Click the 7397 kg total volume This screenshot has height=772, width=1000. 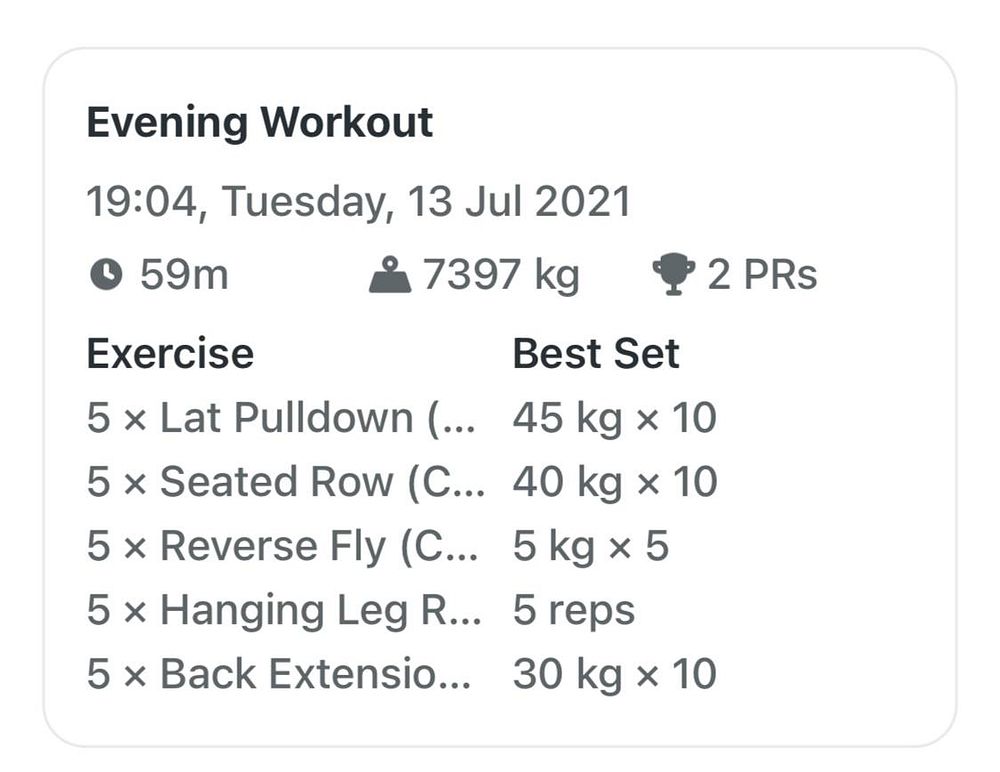pyautogui.click(x=501, y=276)
